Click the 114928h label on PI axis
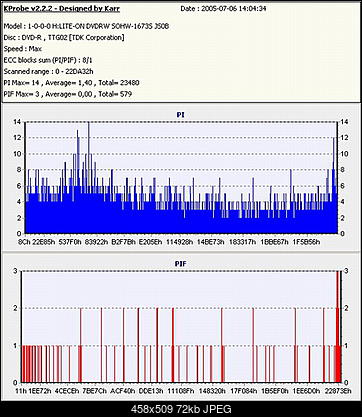 180,242
